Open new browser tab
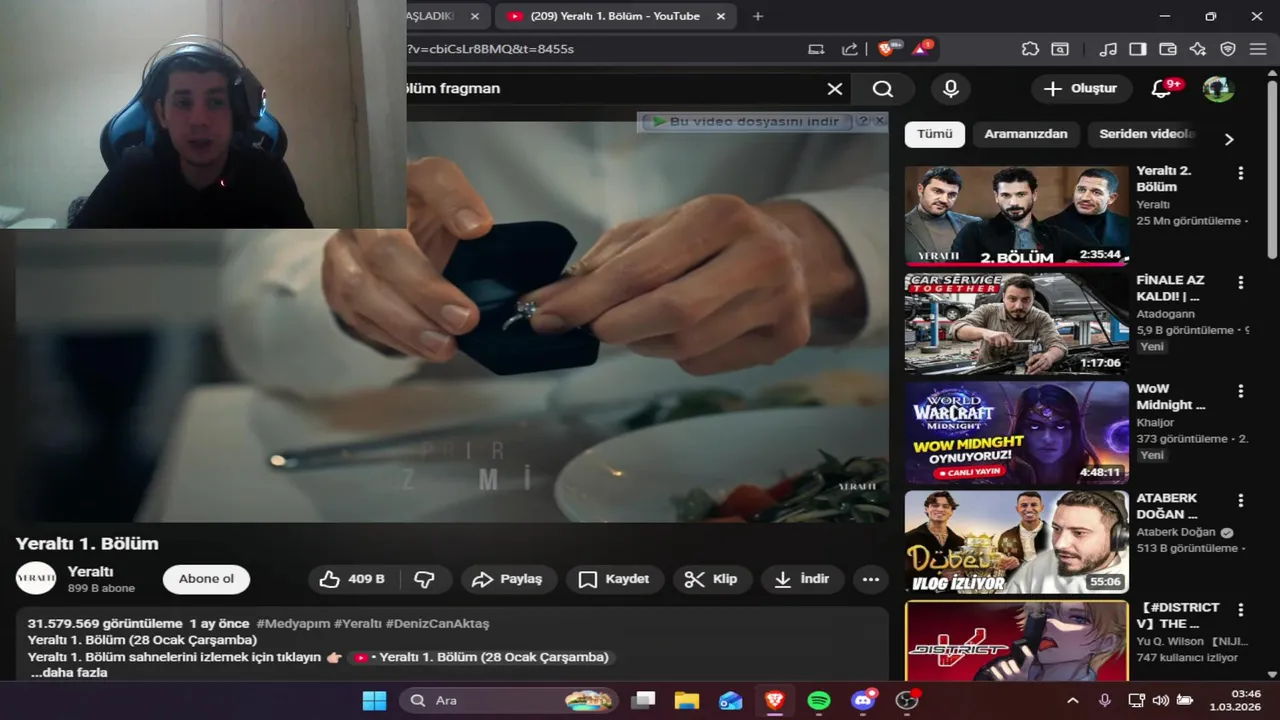 pyautogui.click(x=758, y=16)
